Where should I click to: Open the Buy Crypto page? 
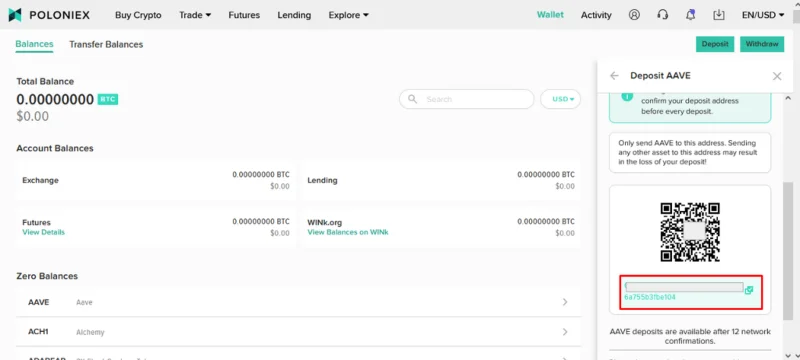pyautogui.click(x=138, y=15)
